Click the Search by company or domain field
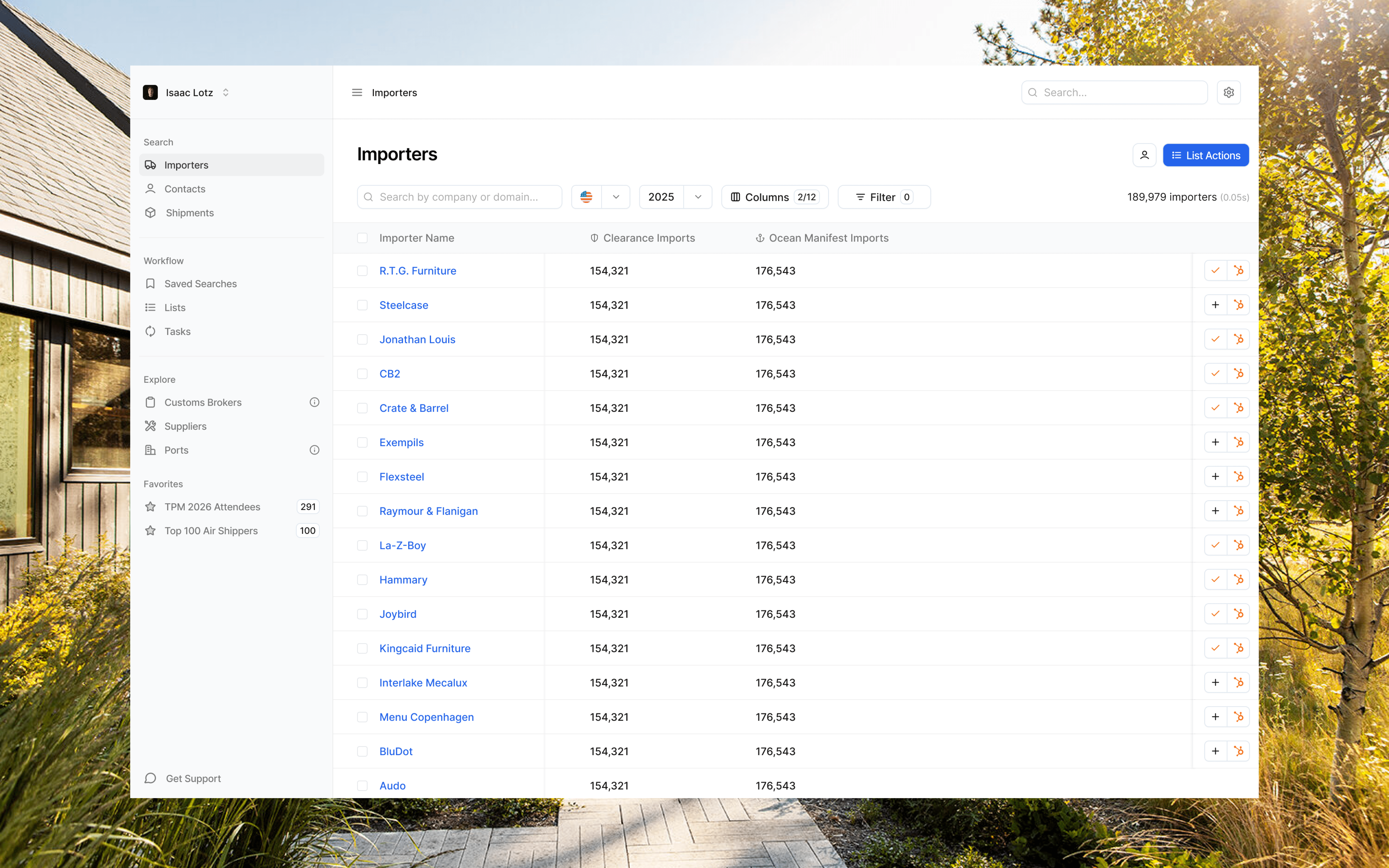Screen dimensions: 1389x868 459,197
